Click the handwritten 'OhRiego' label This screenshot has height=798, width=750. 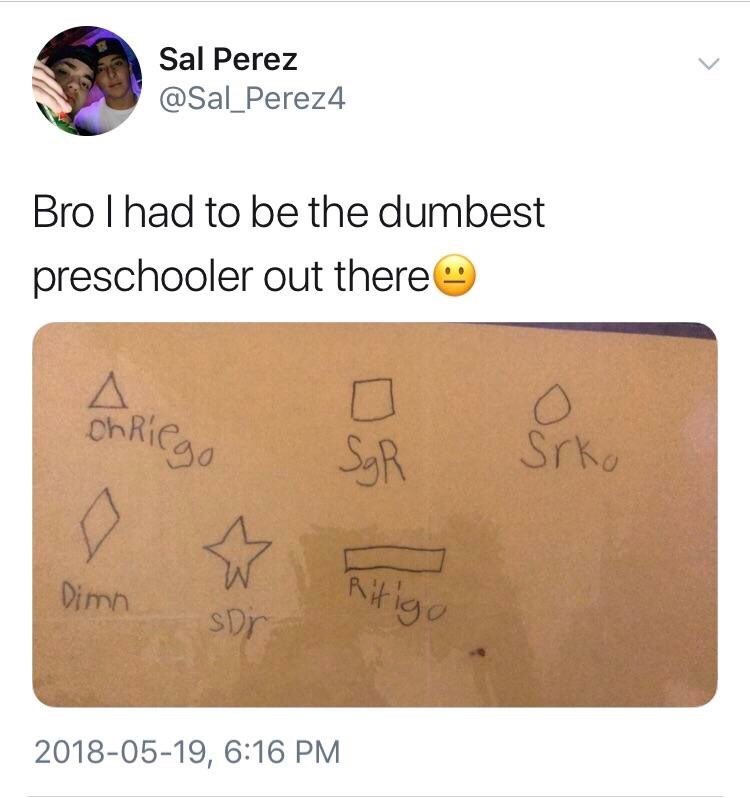tap(150, 441)
